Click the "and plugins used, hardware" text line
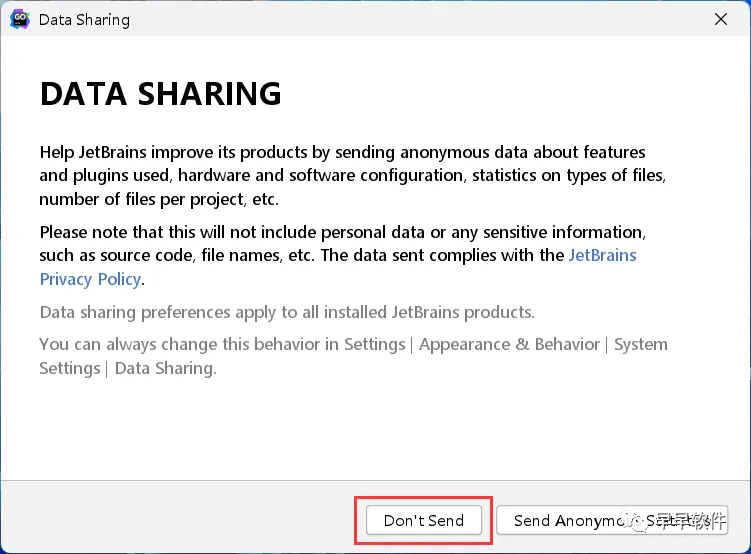This screenshot has width=751, height=554. 352,175
